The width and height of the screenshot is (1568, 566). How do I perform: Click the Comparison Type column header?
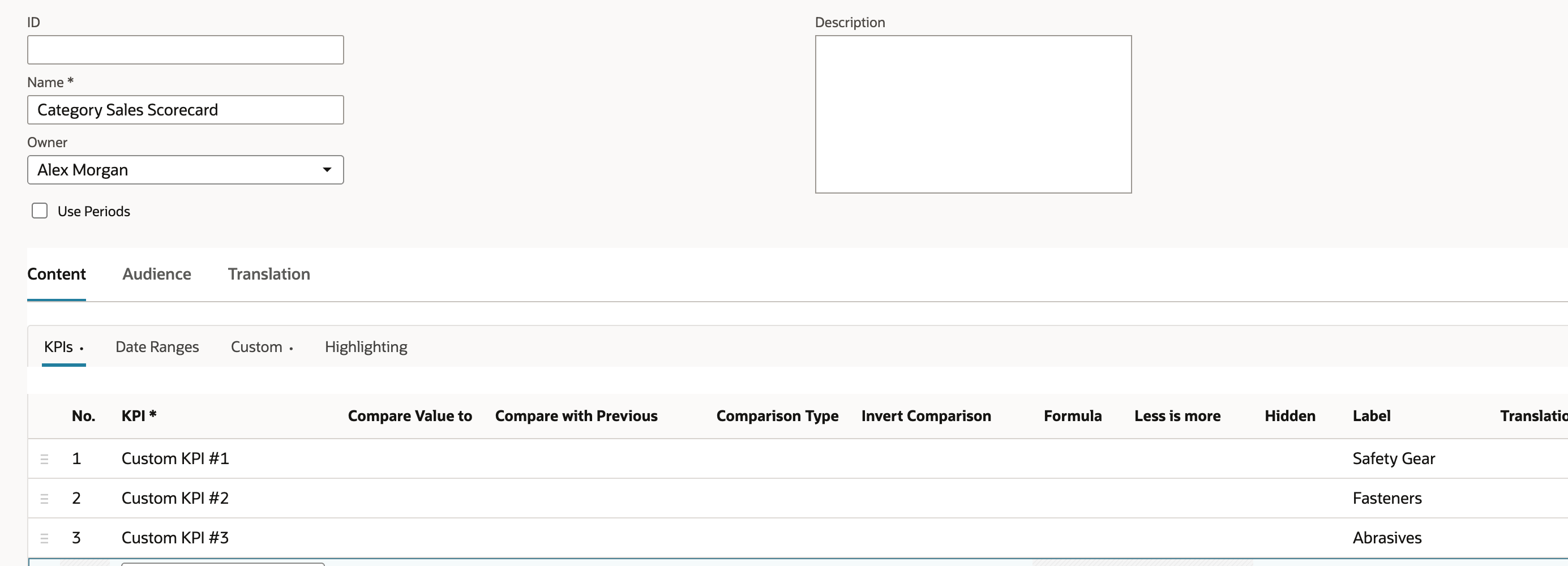click(x=777, y=415)
